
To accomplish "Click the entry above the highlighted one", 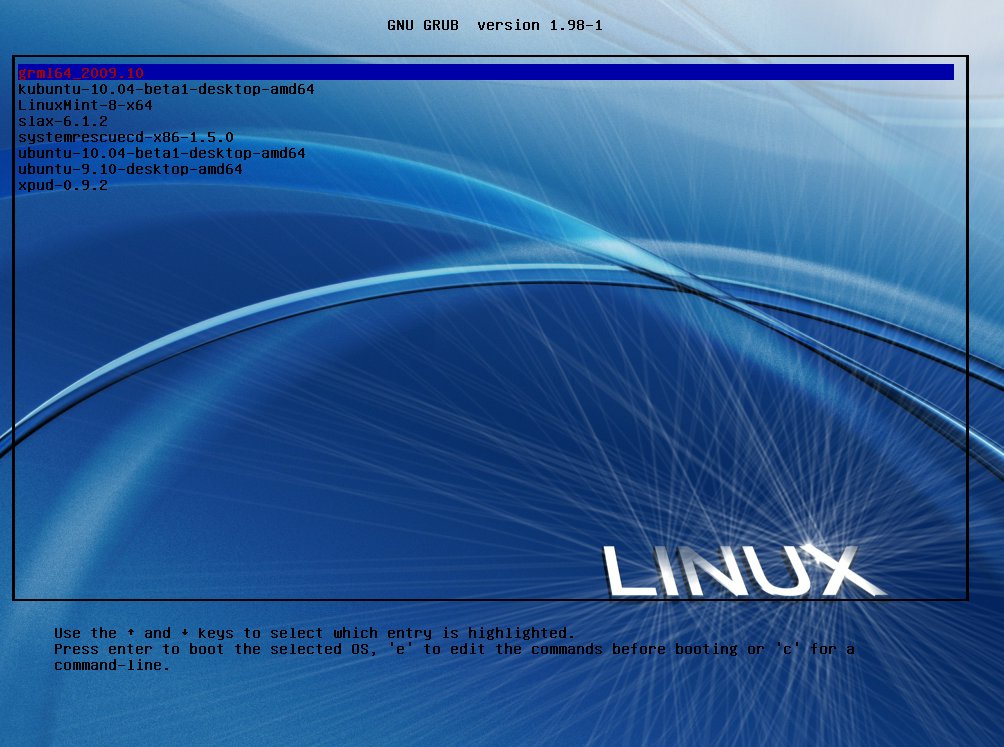I will point(62,185).
